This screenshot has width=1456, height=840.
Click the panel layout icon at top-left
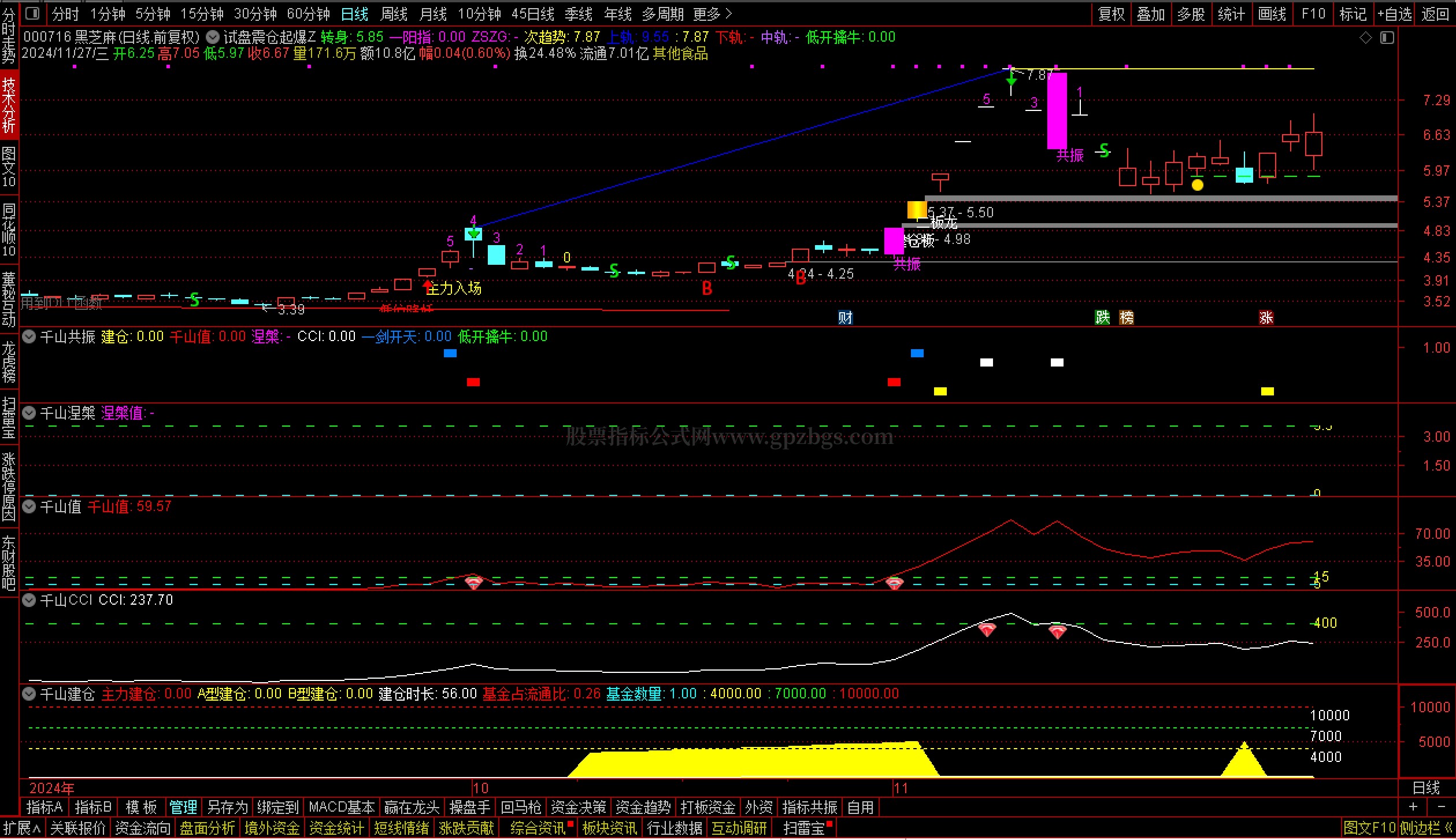[x=33, y=13]
